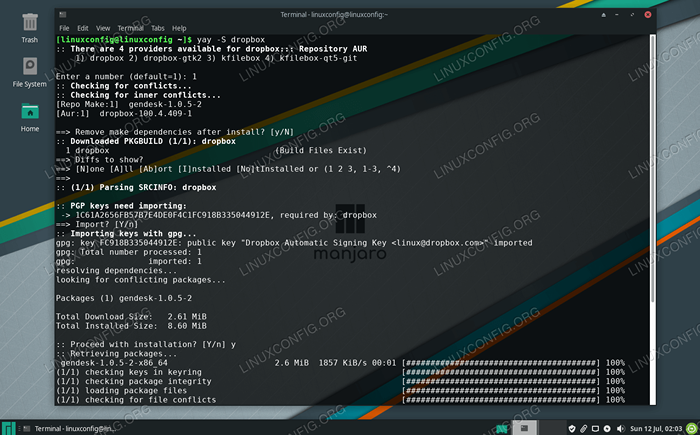Screen dimensions: 700x435
Task: Click the shade (roll up) window button
Action: click(604, 15)
